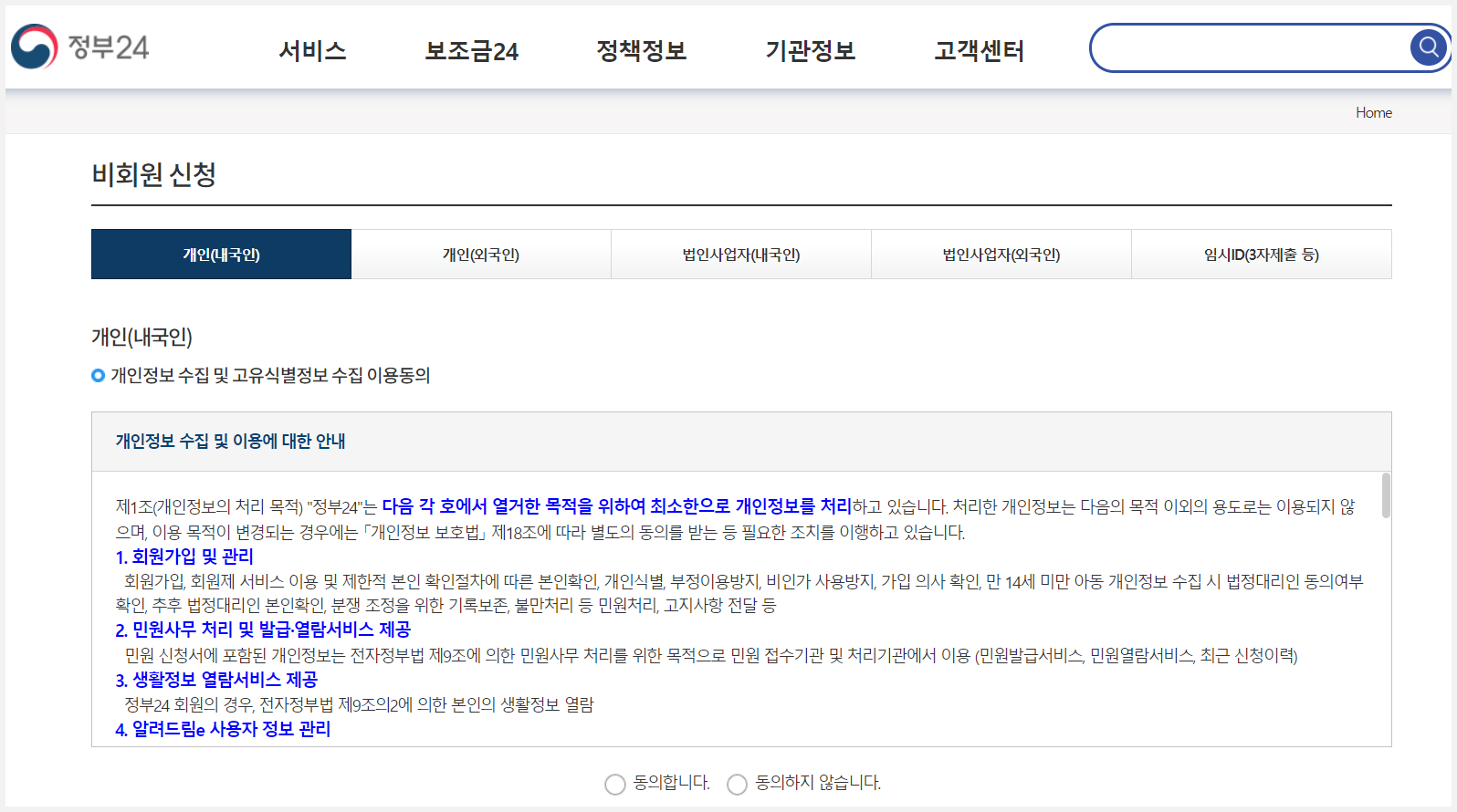
Task: Click the magnifier search icon
Action: (1429, 47)
